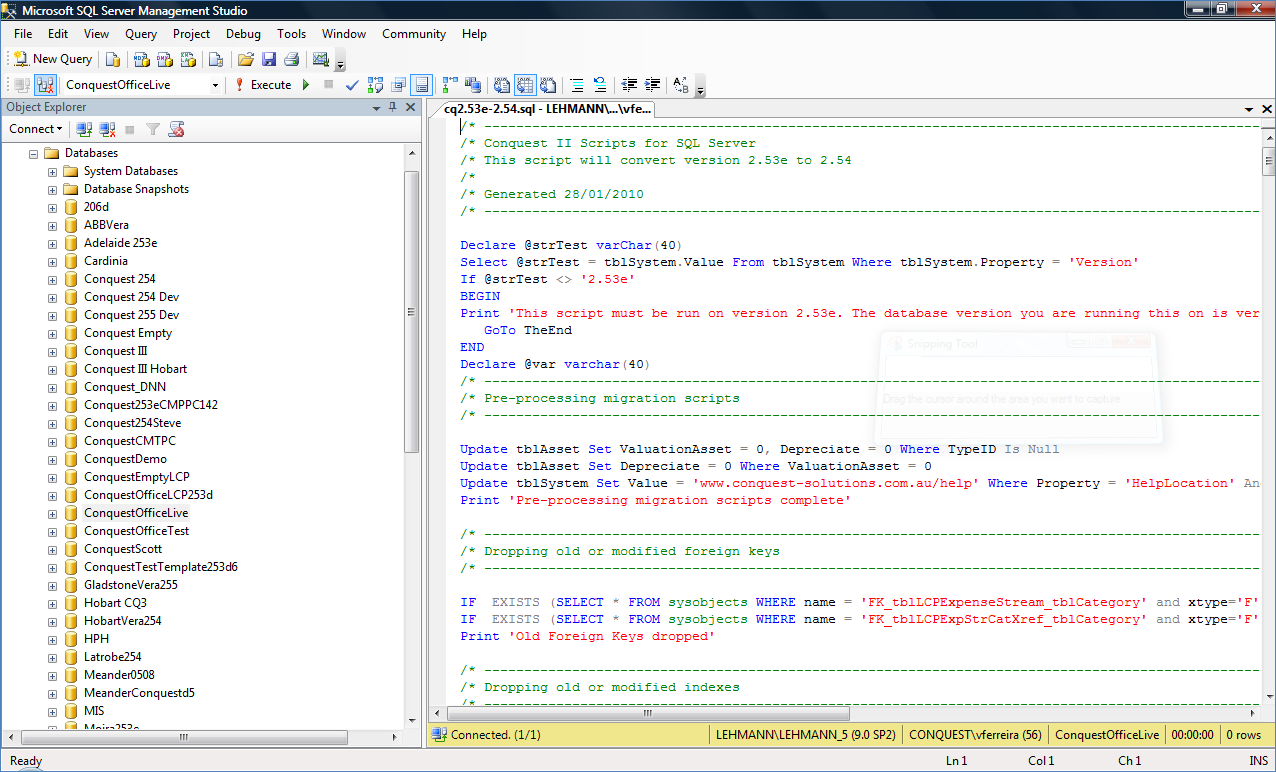Print the current script
This screenshot has height=772, width=1276.
[x=291, y=59]
